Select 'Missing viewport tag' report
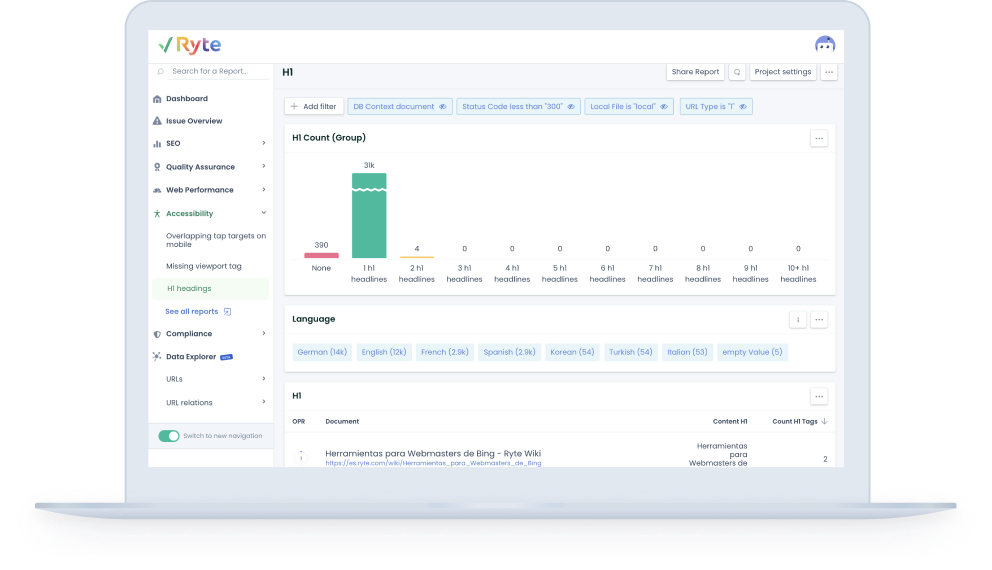Screen dimensions: 992x570 pos(204,267)
